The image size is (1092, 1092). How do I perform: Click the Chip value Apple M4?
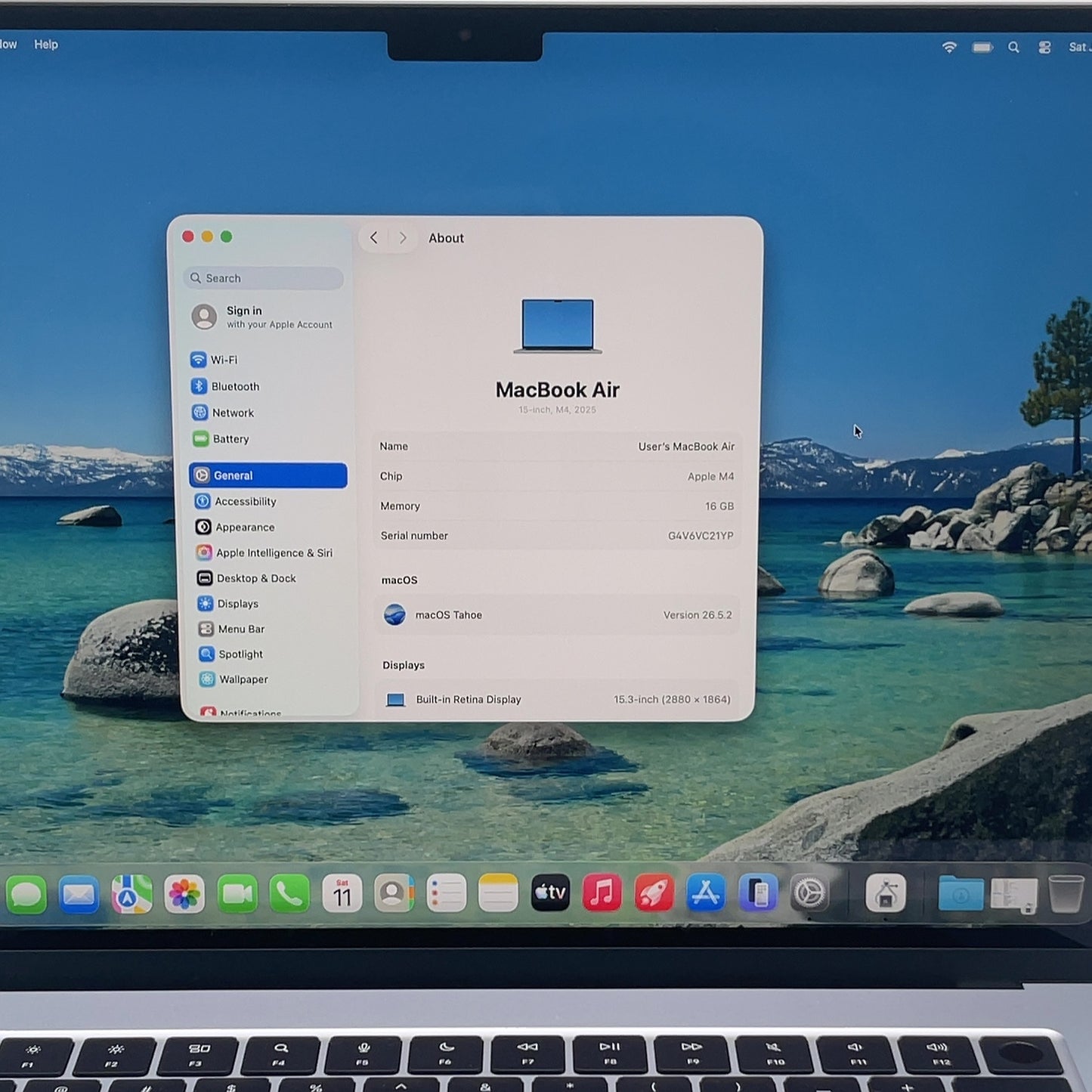click(x=710, y=476)
